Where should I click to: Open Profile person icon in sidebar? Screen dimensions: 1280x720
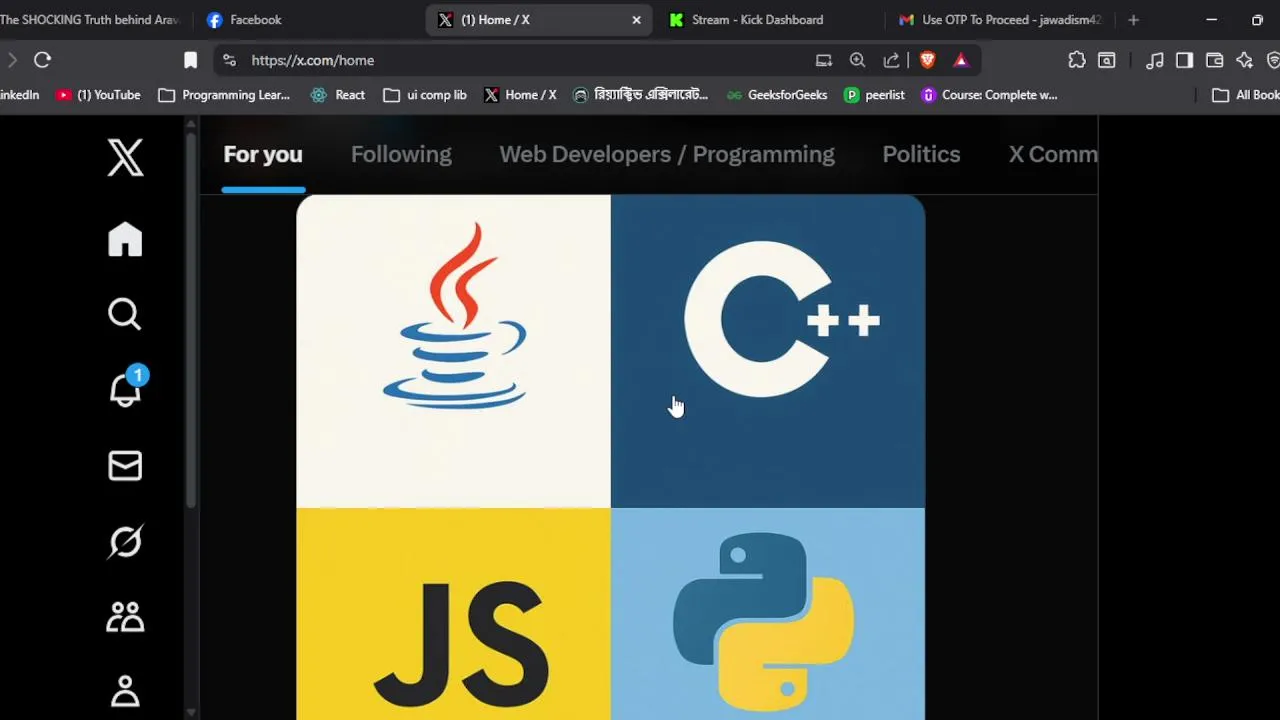[x=125, y=691]
